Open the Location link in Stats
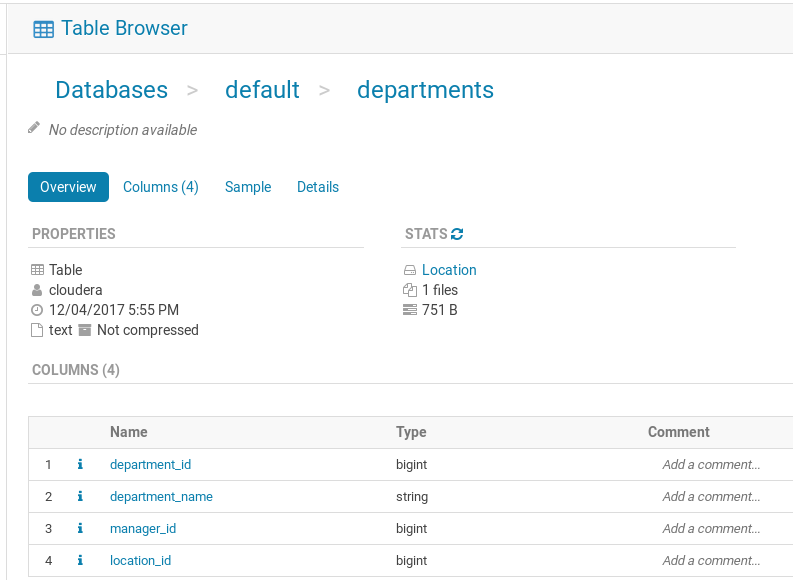 click(449, 270)
